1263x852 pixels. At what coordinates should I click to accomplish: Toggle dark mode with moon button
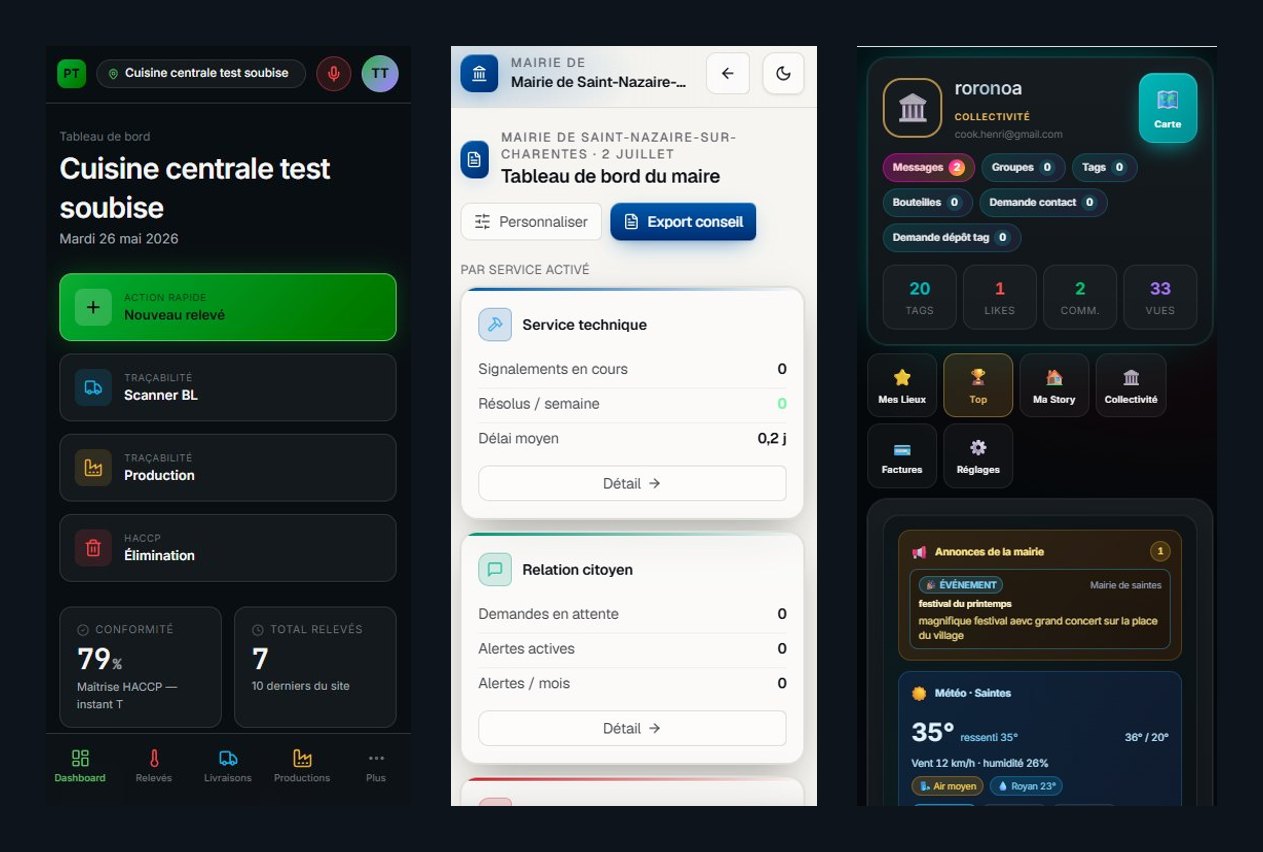coord(783,74)
